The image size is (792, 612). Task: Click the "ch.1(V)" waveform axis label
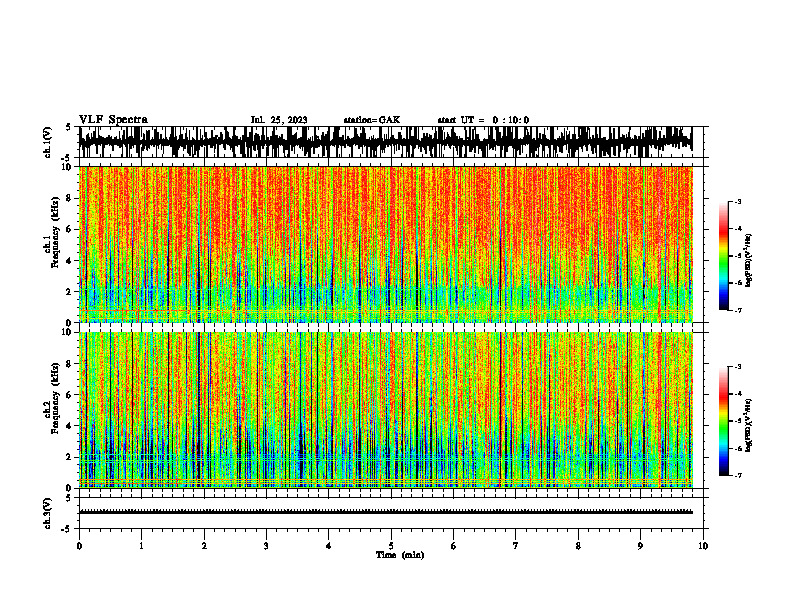point(48,142)
